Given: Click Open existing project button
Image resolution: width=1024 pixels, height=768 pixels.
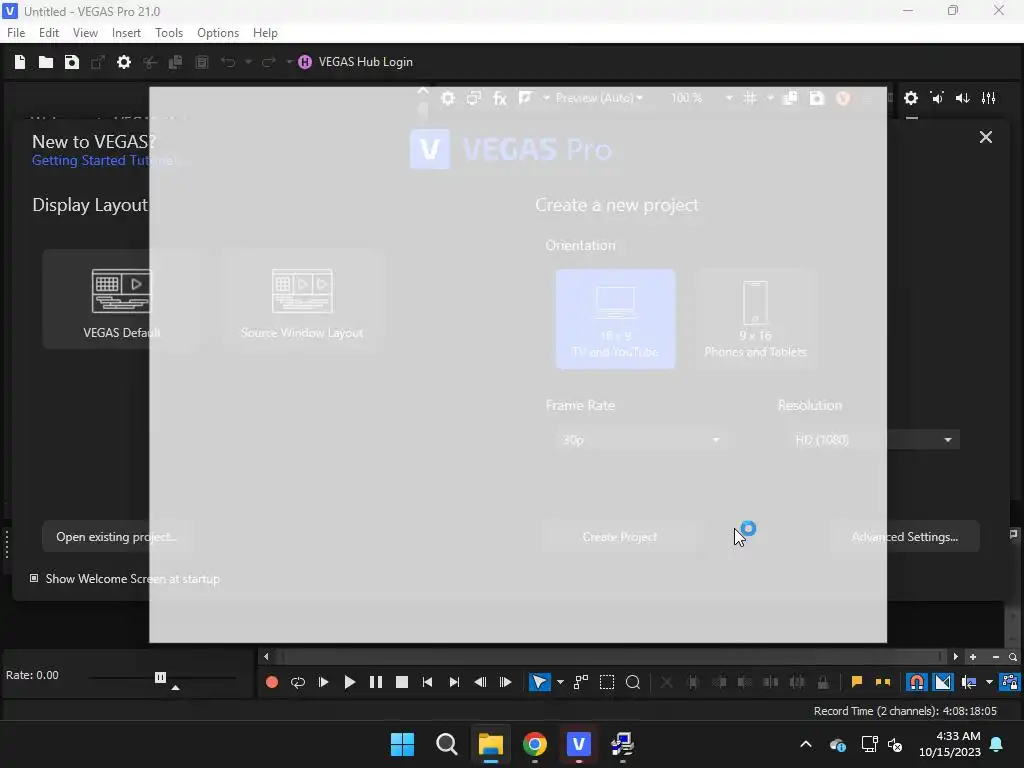Looking at the screenshot, I should tap(117, 537).
